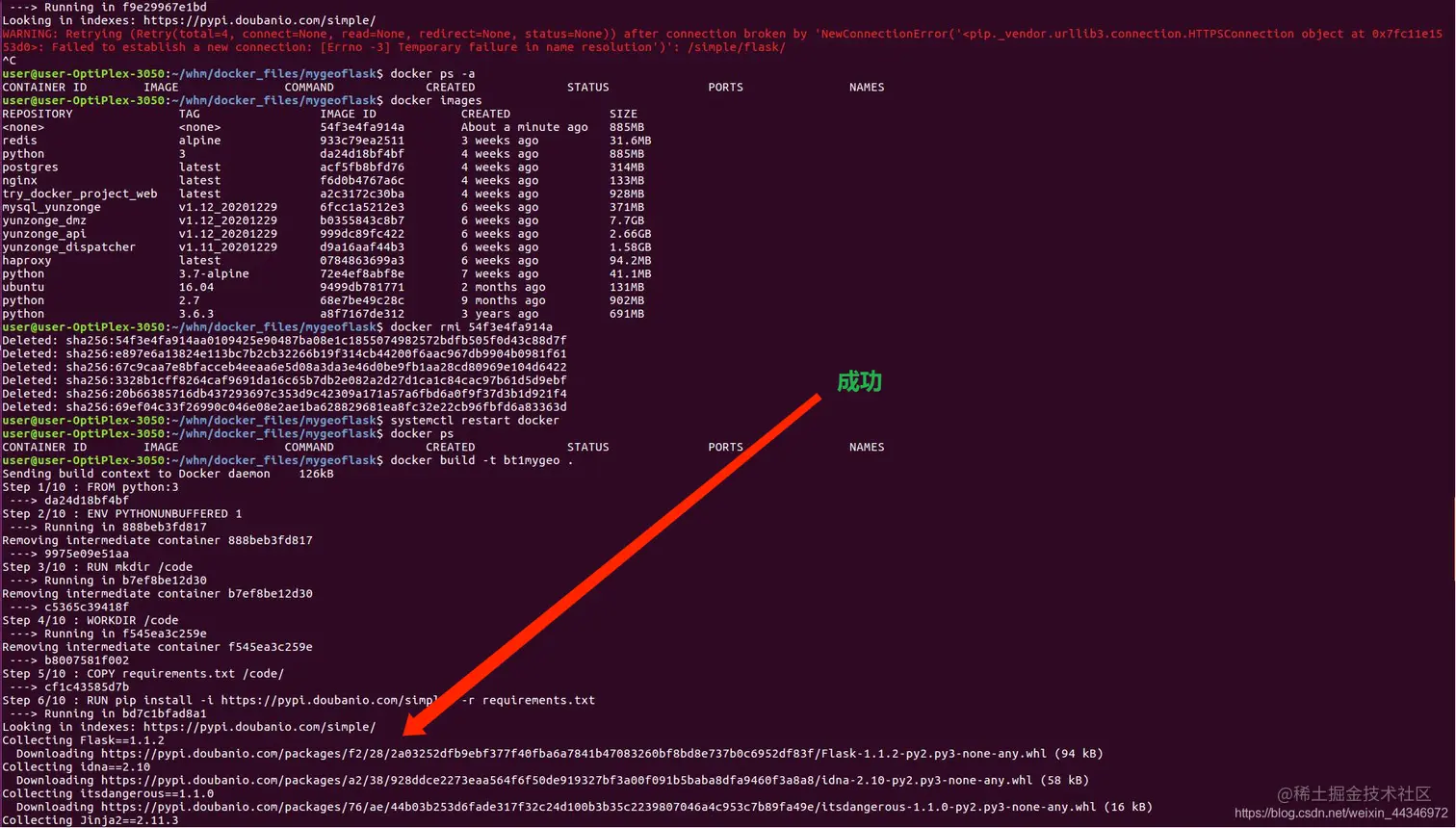Click the yunzonge_dispatcher repository name

click(x=69, y=248)
